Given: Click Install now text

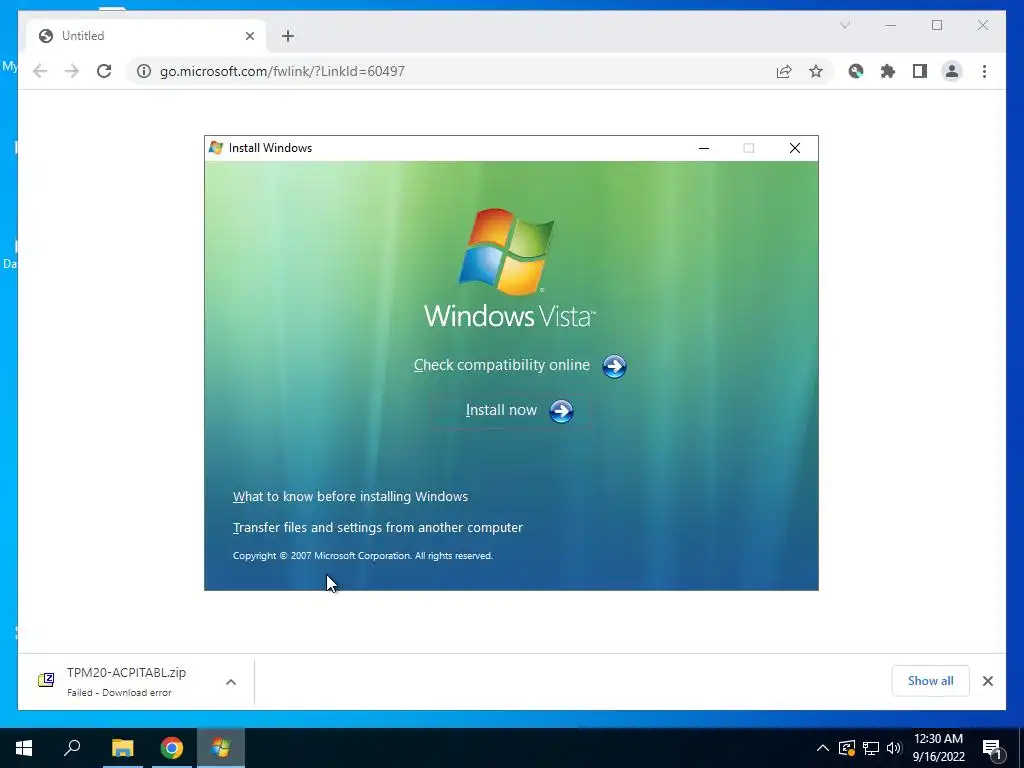Looking at the screenshot, I should (501, 410).
